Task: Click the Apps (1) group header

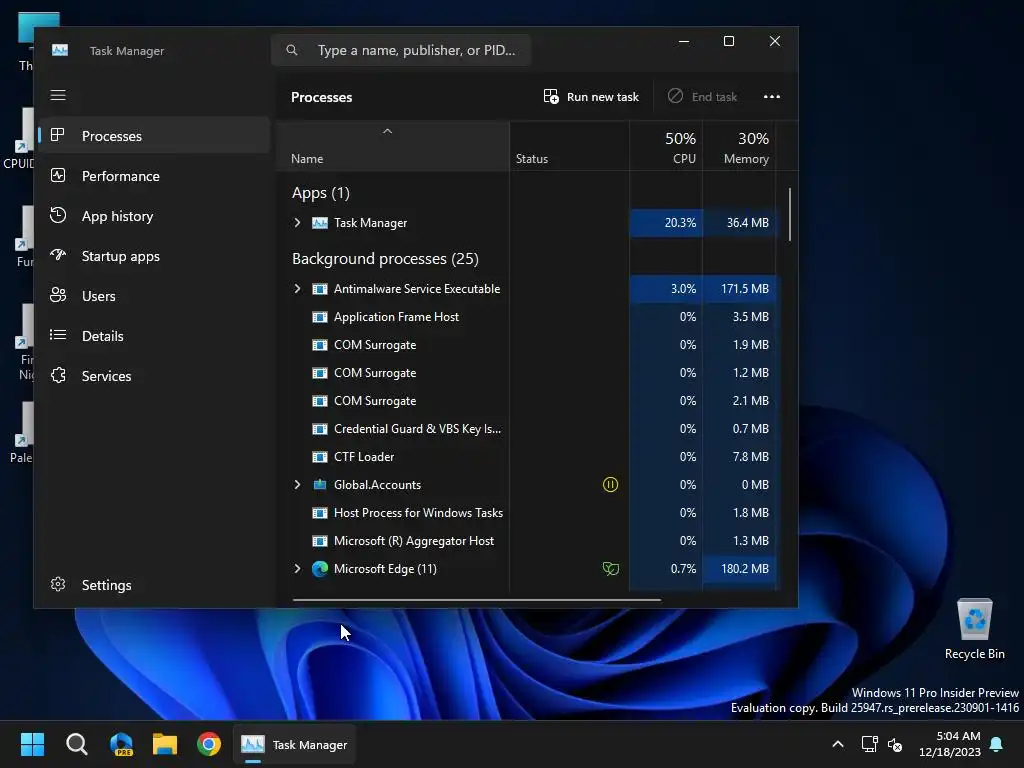Action: [321, 193]
